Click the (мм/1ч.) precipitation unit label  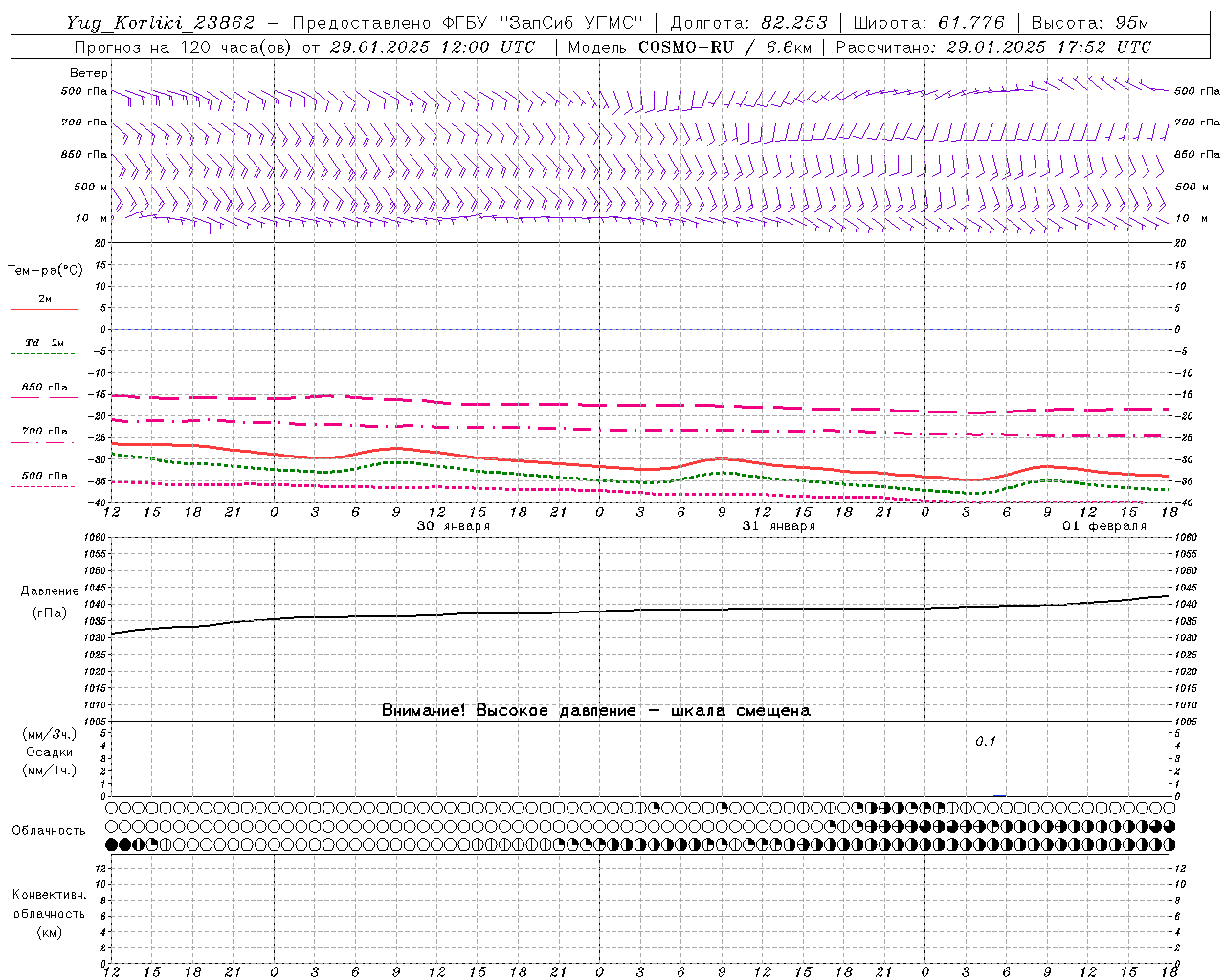(50, 770)
